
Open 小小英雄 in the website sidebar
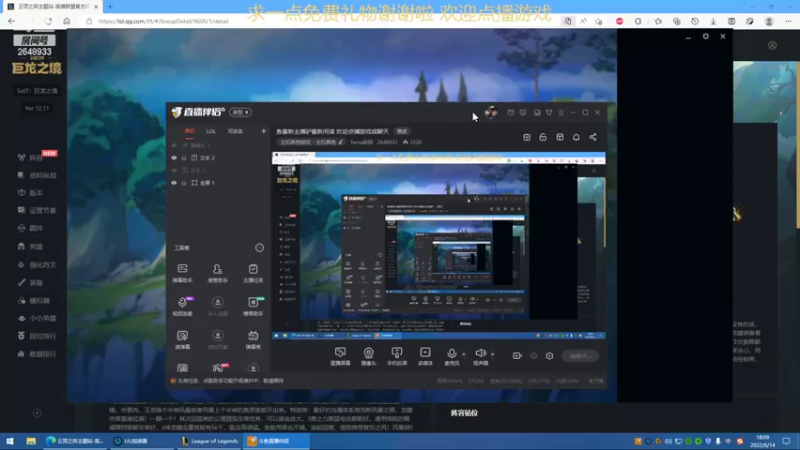(x=37, y=318)
